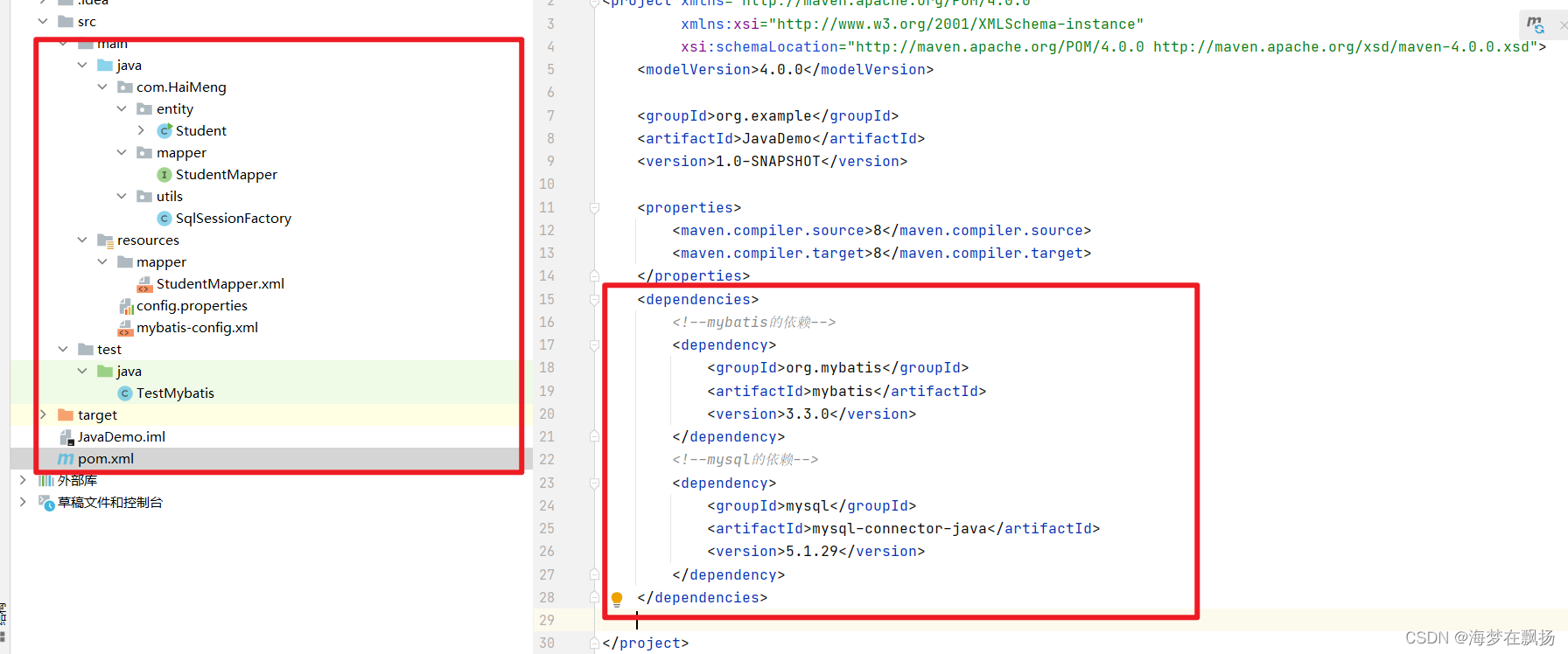The width and height of the screenshot is (1568, 654).
Task: Expand the 外部库 node
Action: [x=23, y=480]
